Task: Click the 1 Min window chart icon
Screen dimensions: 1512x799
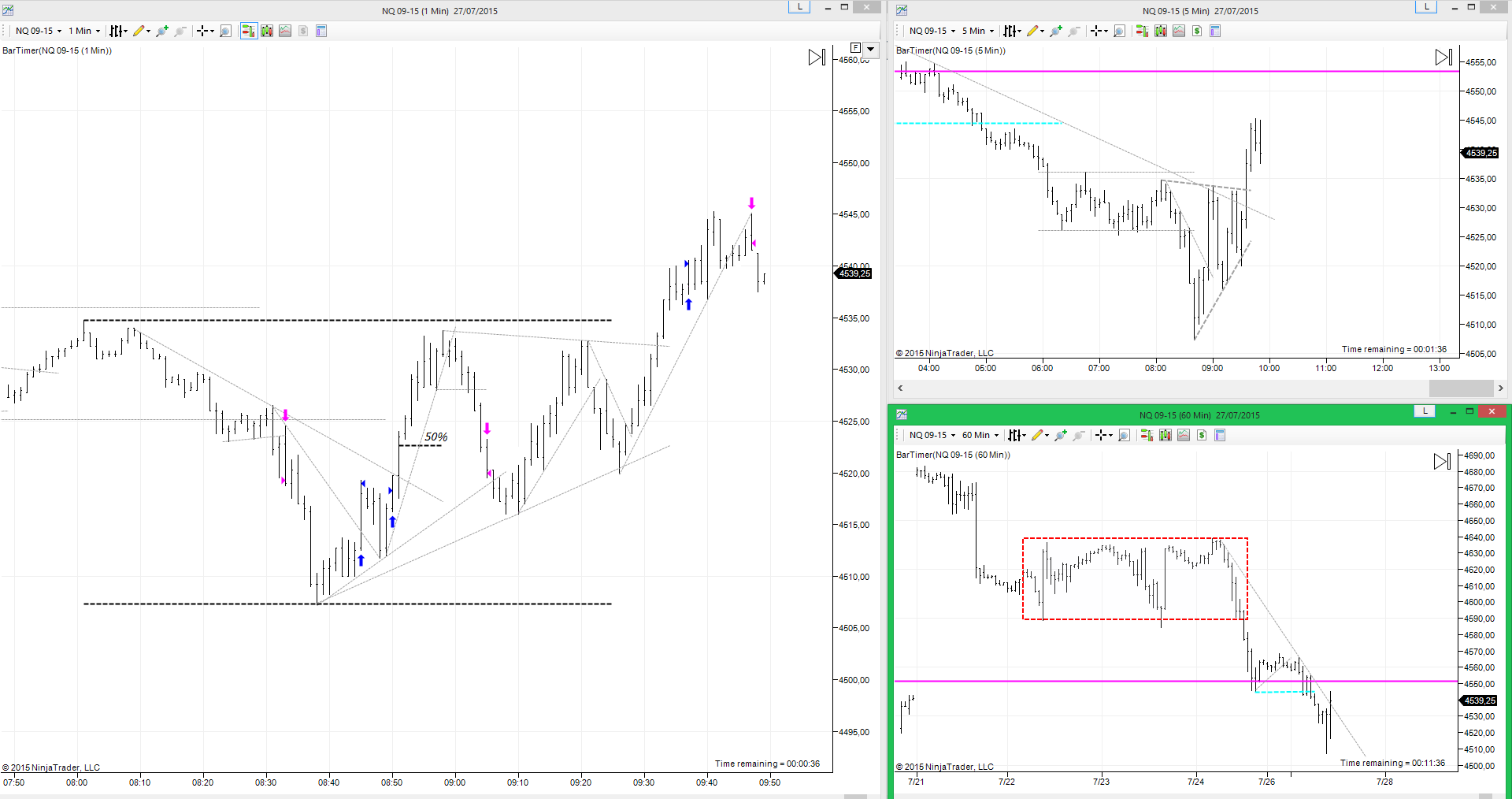Action: click(8, 10)
